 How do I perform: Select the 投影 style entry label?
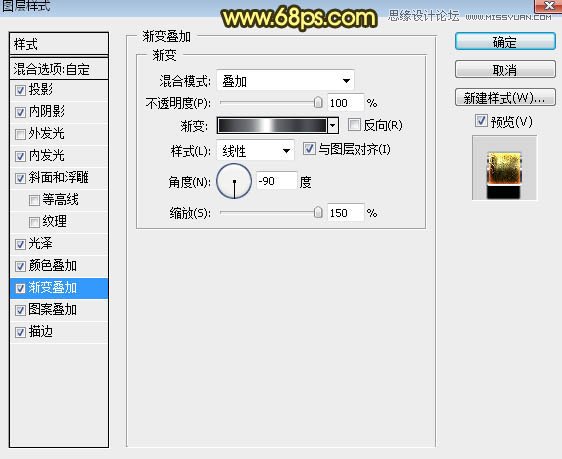tap(41, 89)
